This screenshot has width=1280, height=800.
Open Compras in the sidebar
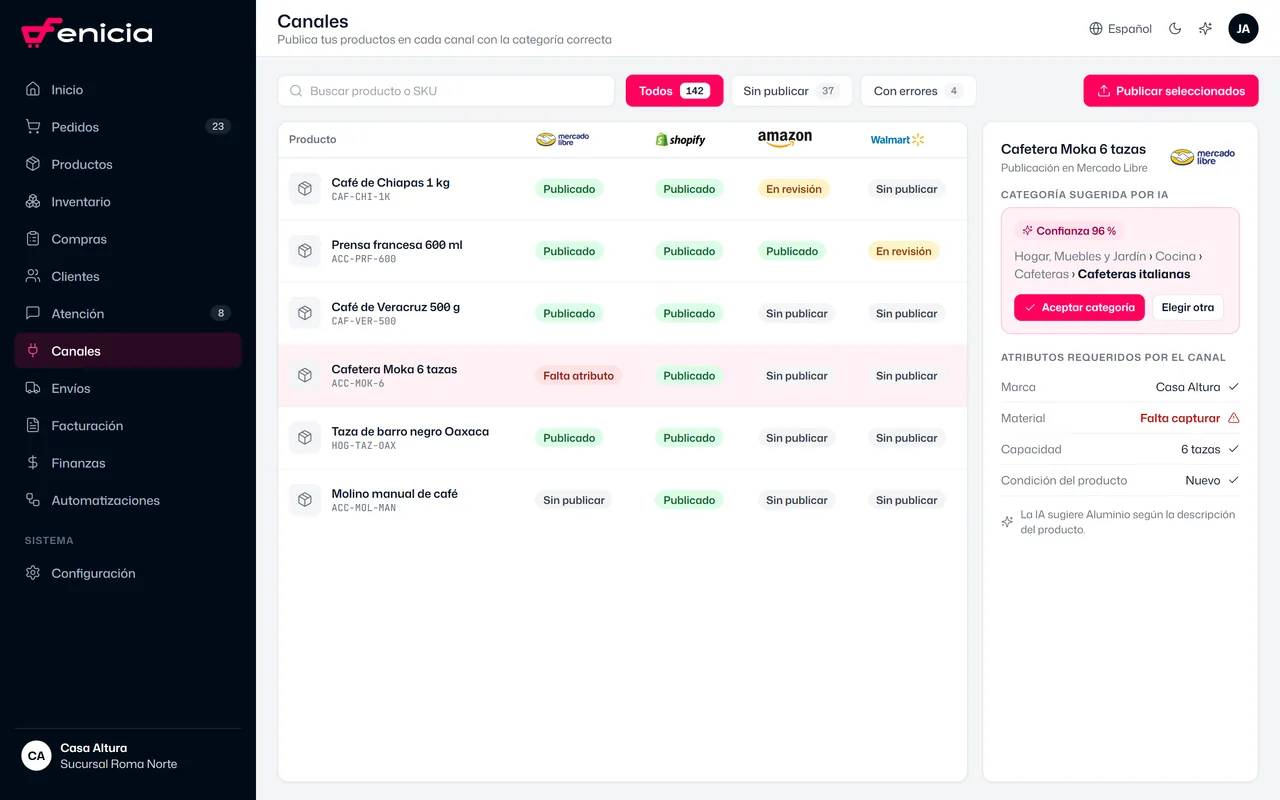coord(128,239)
